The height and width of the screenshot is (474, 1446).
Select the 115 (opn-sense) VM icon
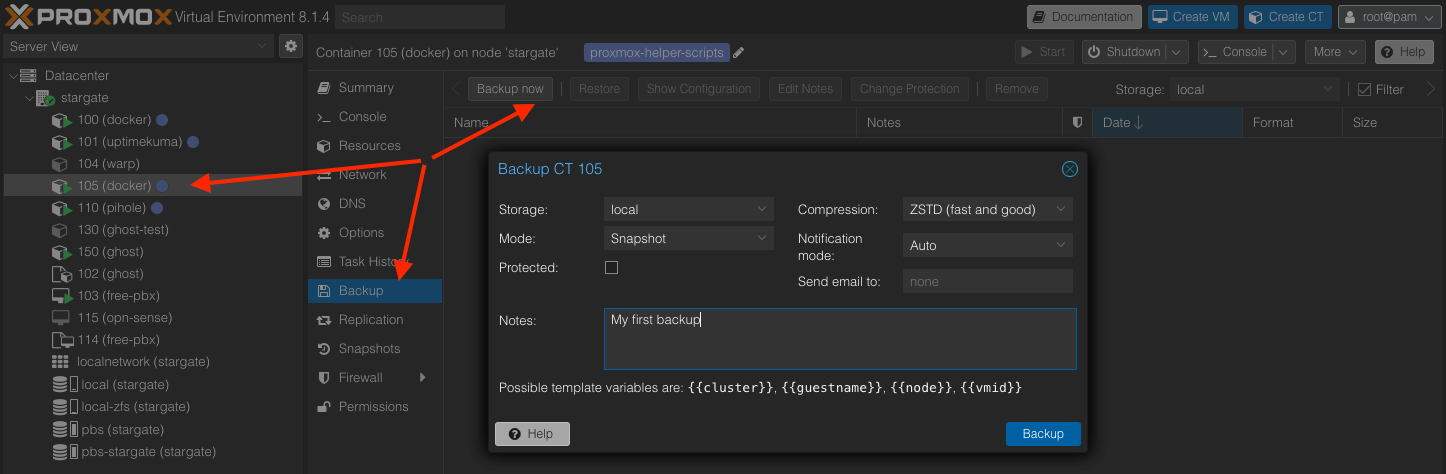60,317
